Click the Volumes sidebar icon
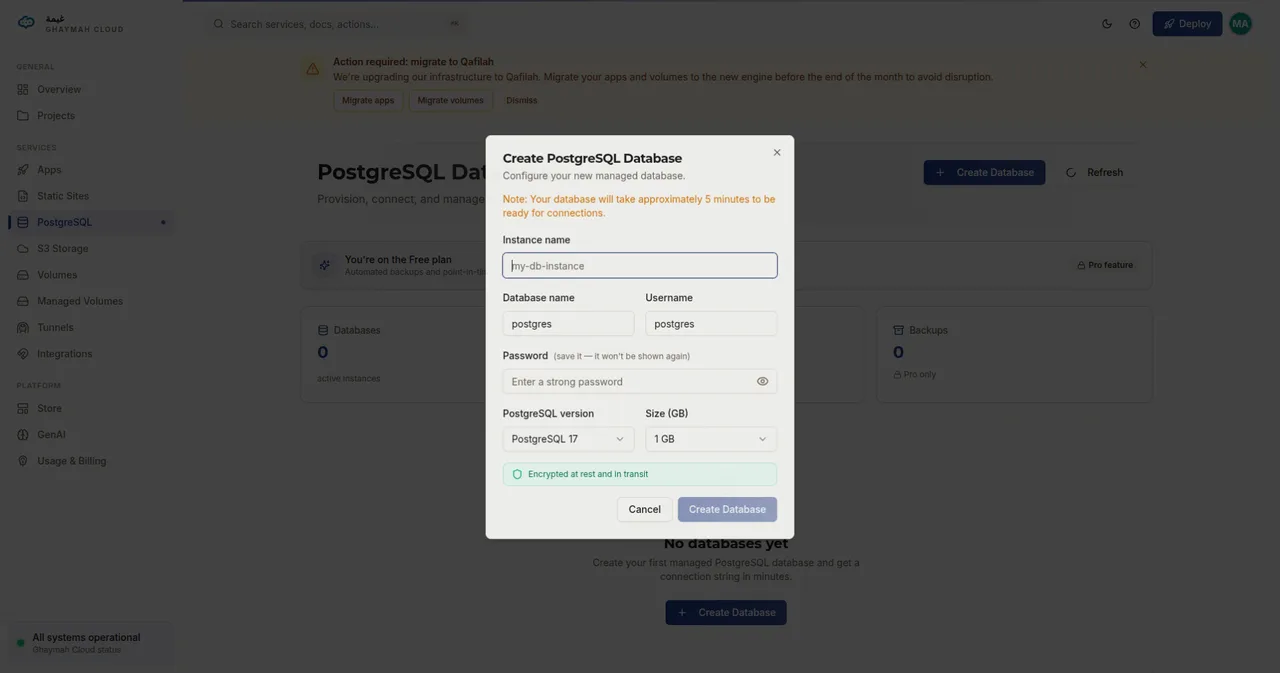The image size is (1280, 673). click(23, 275)
